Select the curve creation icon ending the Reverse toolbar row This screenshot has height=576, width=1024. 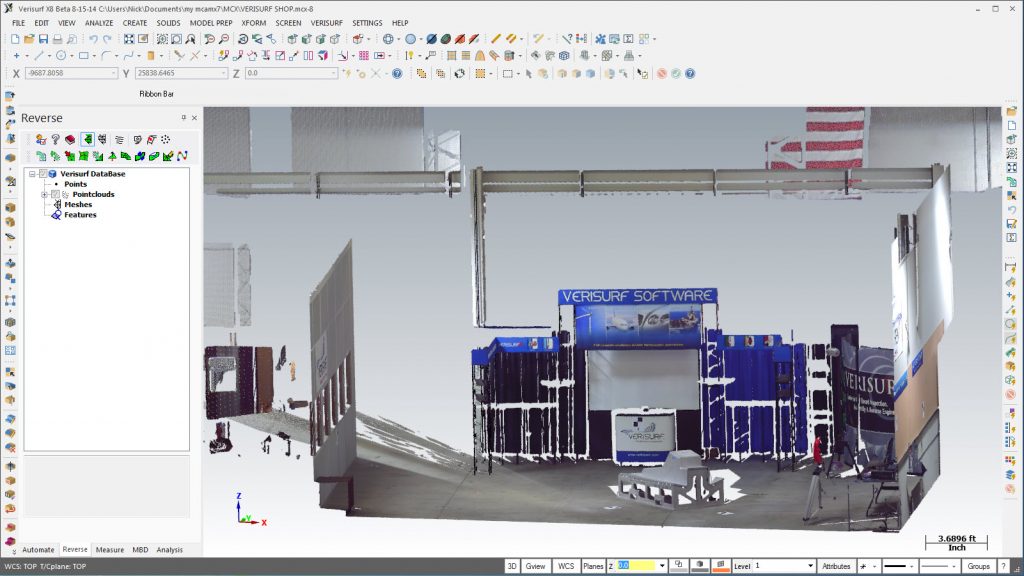180,155
